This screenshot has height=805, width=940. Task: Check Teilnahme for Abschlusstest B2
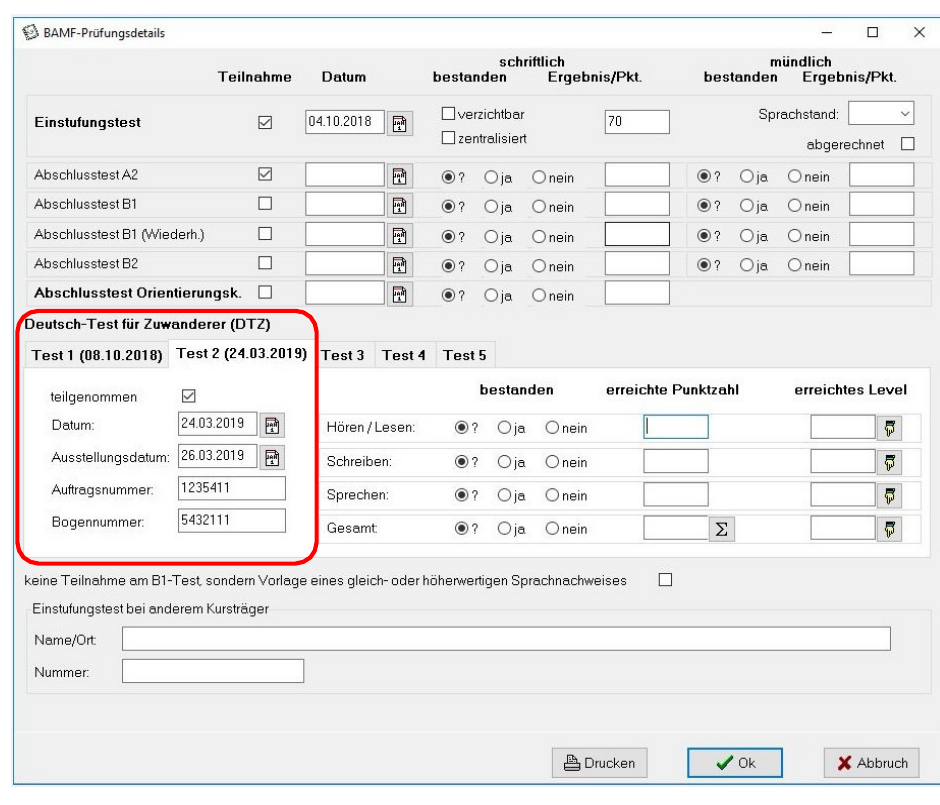point(265,263)
